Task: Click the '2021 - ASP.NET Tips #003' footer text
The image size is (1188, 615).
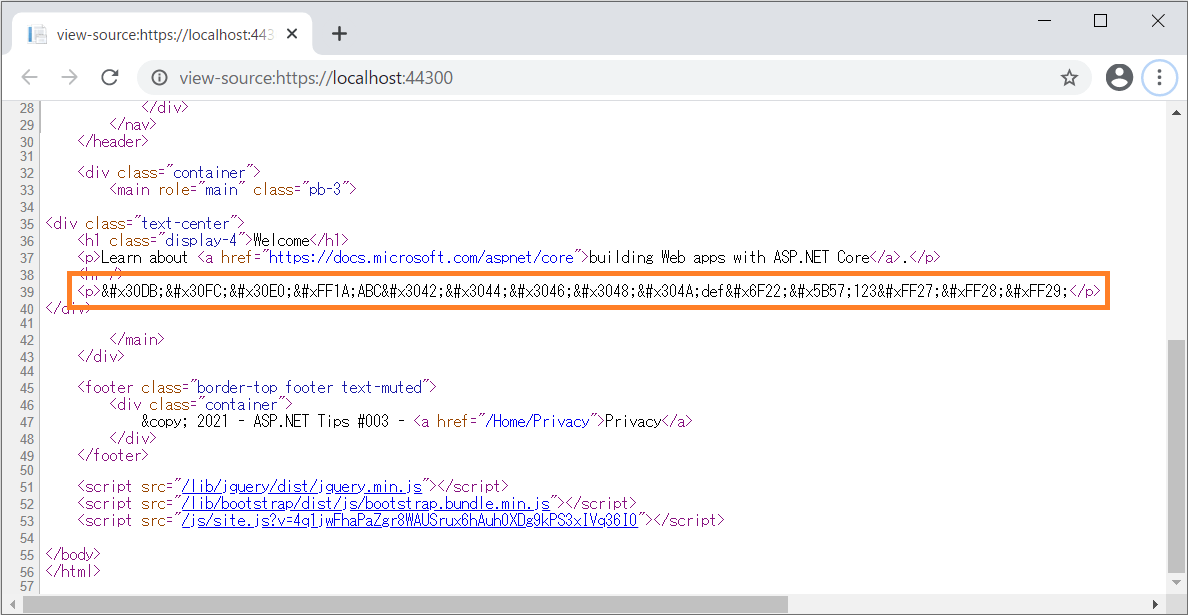Action: point(295,422)
